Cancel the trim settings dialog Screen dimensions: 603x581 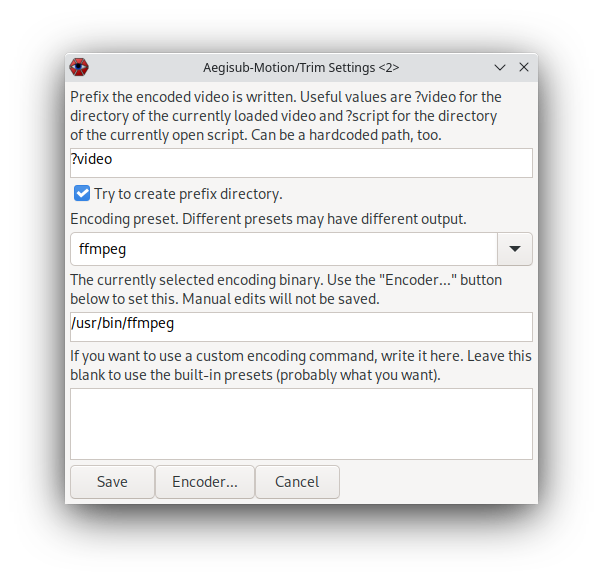pos(297,482)
